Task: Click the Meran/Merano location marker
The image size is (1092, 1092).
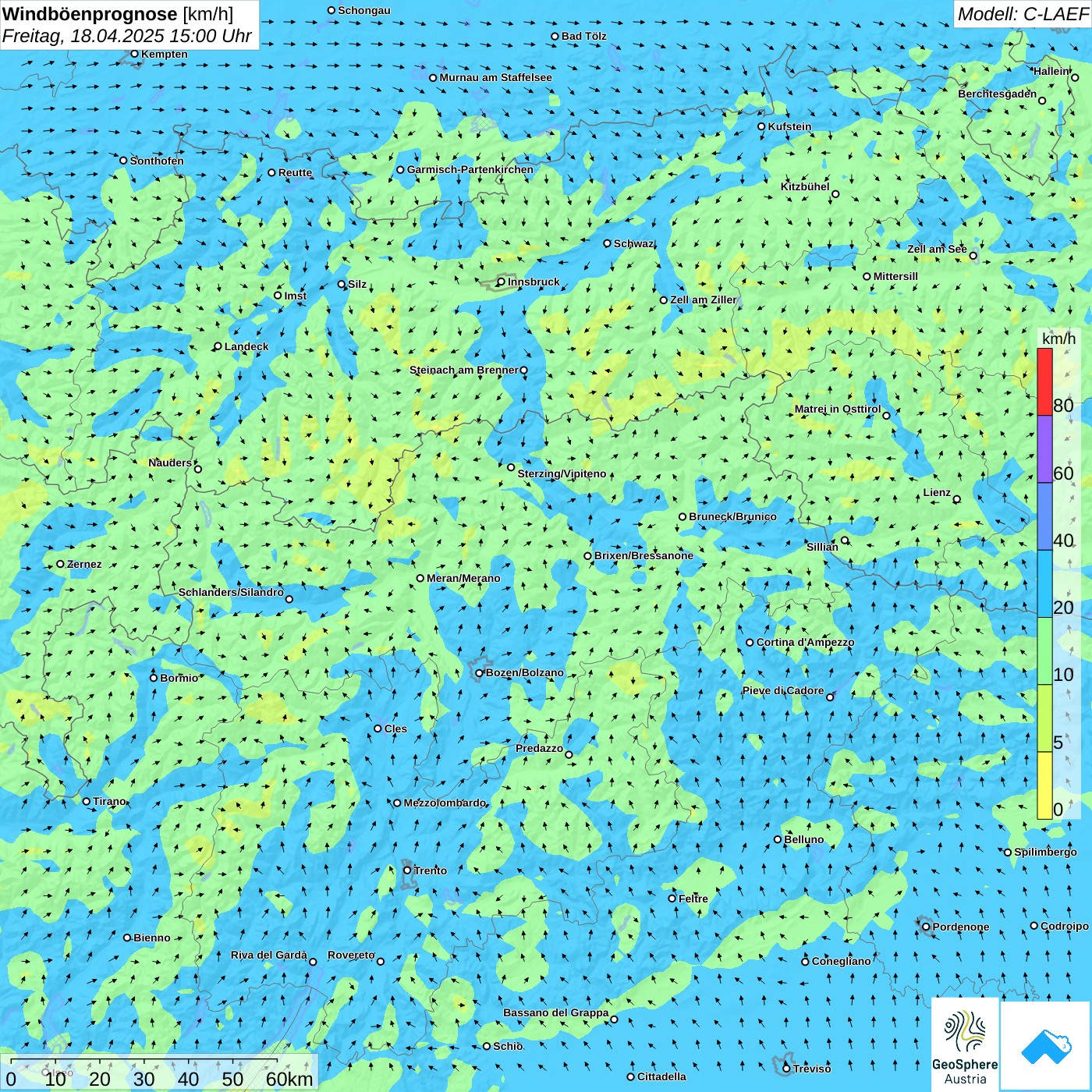Action: coord(420,578)
